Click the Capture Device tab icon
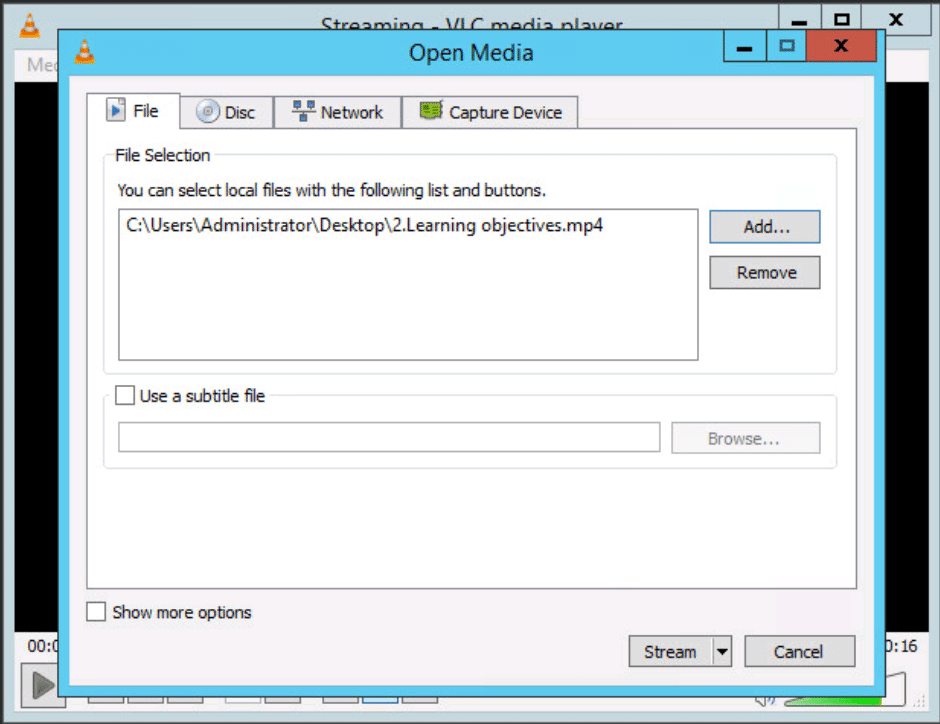This screenshot has width=940, height=724. 431,111
